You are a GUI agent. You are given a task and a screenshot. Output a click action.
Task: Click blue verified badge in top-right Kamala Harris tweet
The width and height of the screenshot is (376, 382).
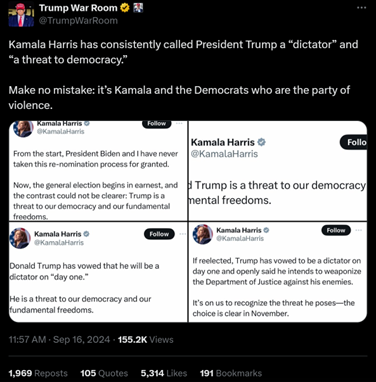point(262,142)
